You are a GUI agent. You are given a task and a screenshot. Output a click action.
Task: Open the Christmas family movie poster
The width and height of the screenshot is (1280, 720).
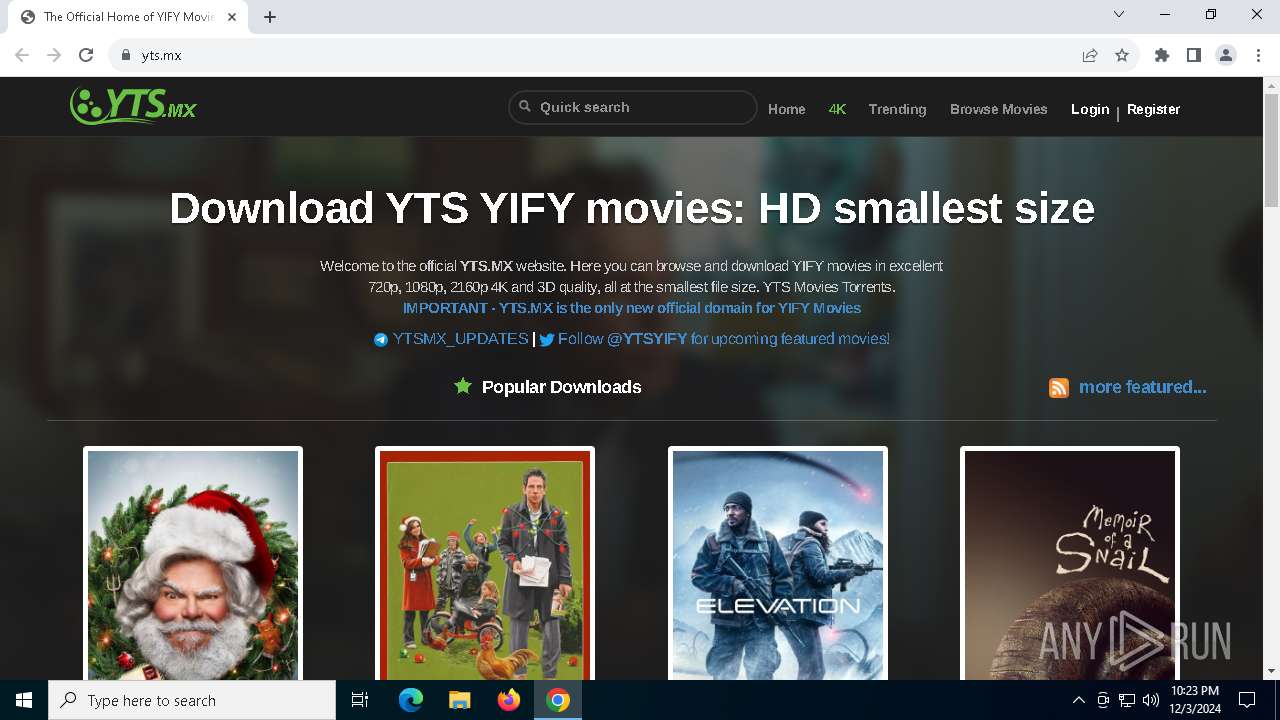(x=485, y=565)
